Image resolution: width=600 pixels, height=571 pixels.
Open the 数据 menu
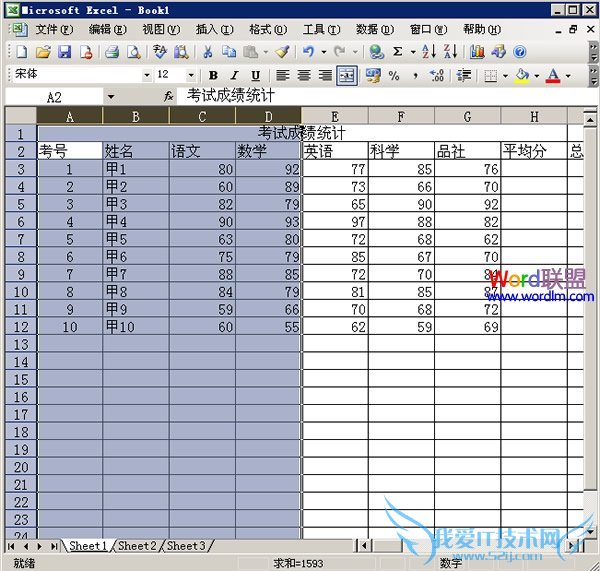(x=373, y=30)
